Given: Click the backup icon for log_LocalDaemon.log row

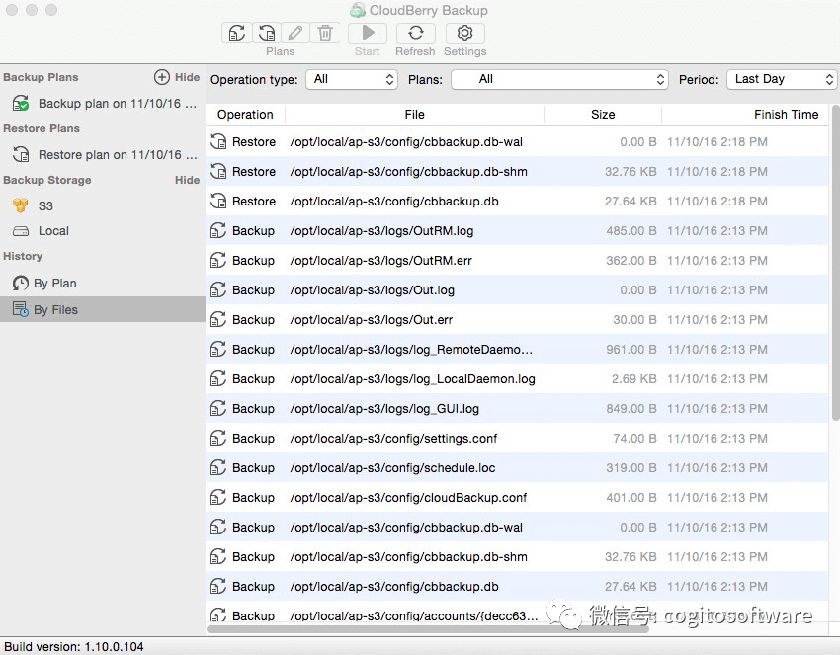Looking at the screenshot, I should point(218,379).
